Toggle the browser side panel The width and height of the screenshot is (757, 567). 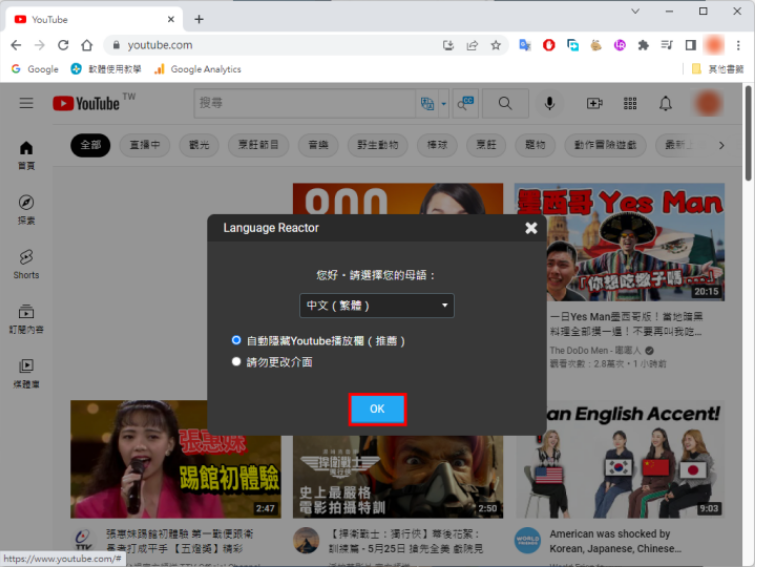pos(691,45)
